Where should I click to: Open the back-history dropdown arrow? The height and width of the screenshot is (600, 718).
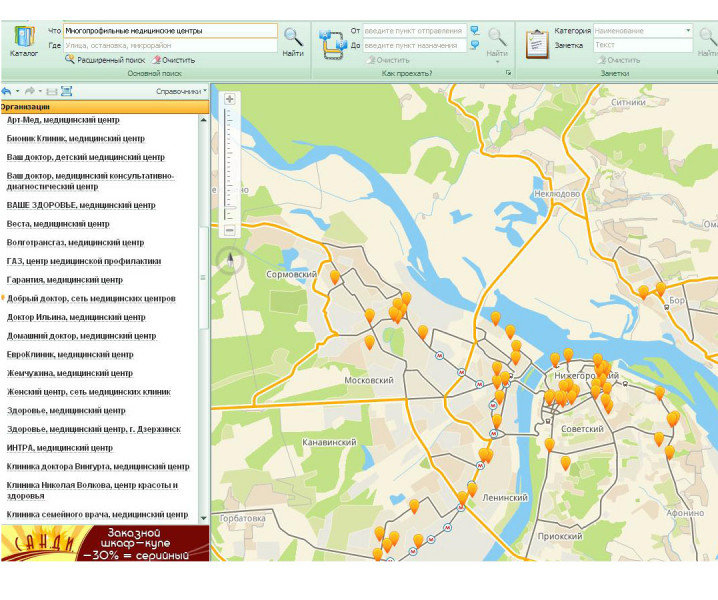point(17,91)
